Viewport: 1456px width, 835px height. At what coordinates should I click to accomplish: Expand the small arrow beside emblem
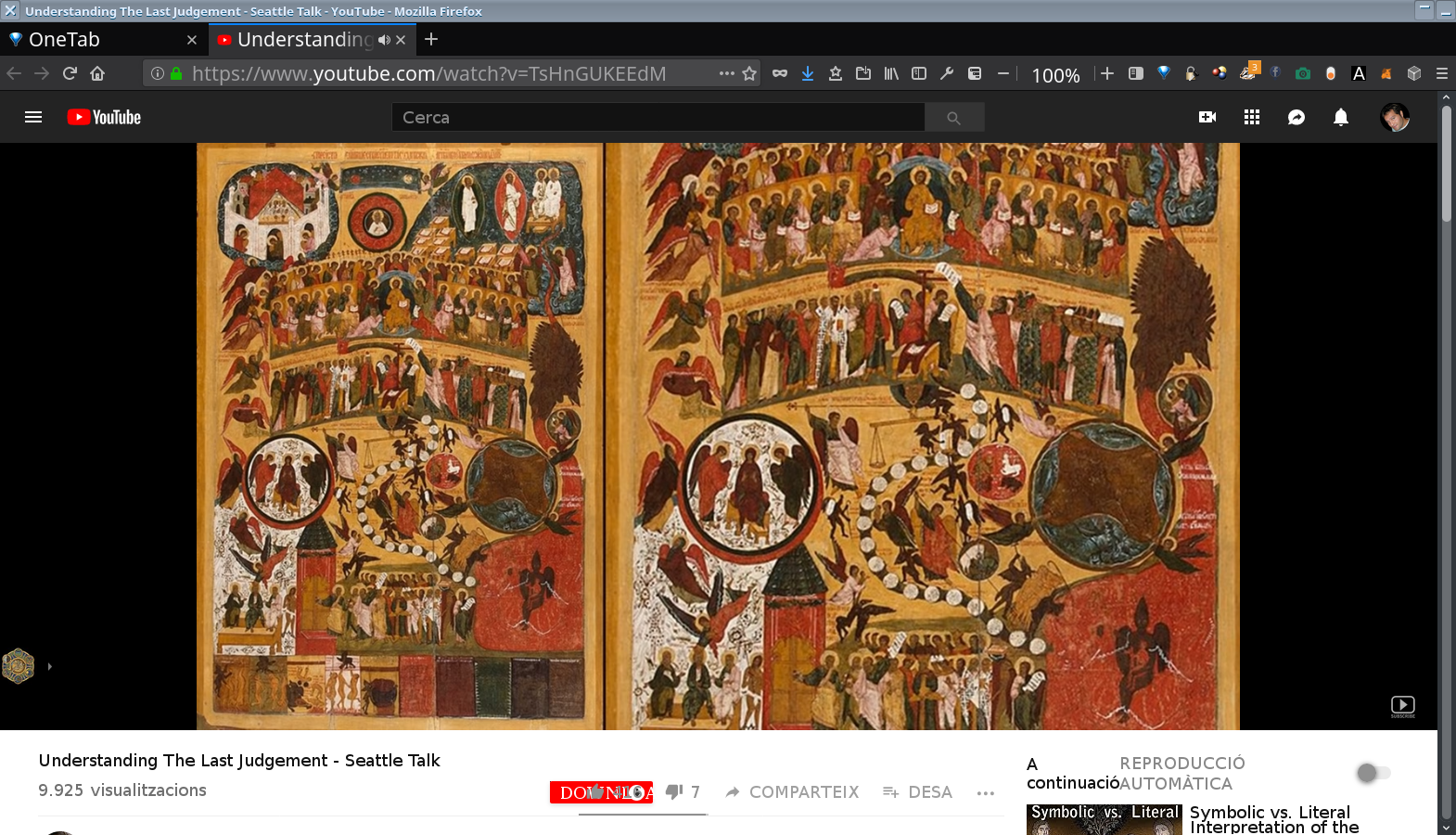click(49, 666)
